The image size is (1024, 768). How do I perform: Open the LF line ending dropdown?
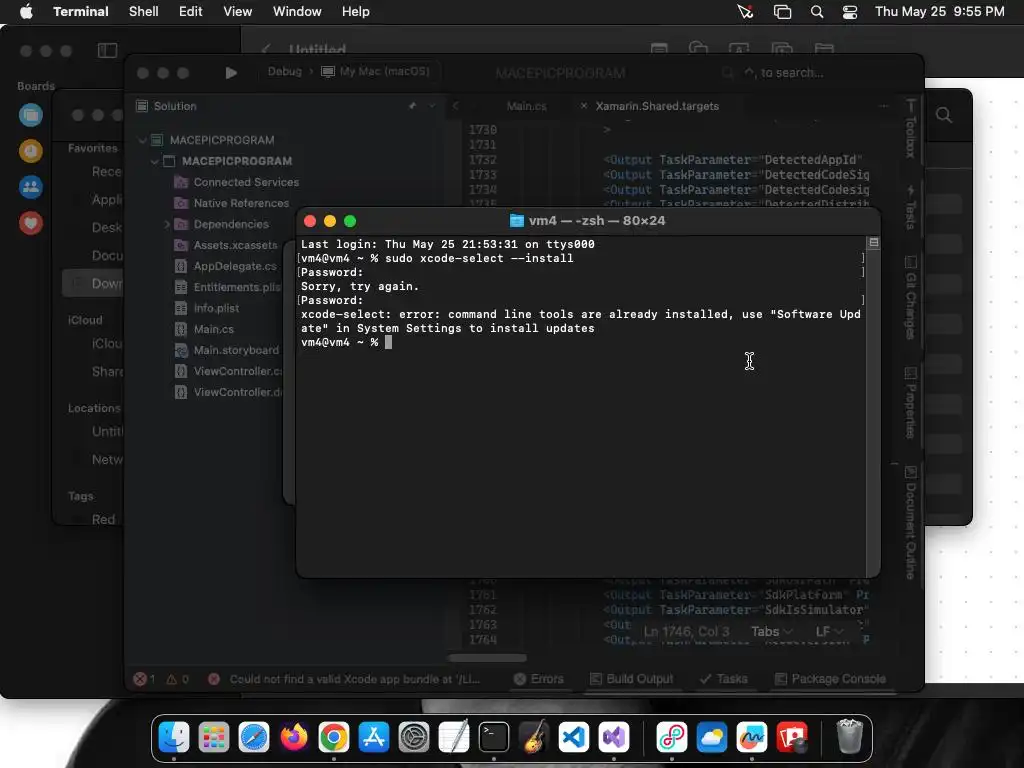[x=829, y=632]
